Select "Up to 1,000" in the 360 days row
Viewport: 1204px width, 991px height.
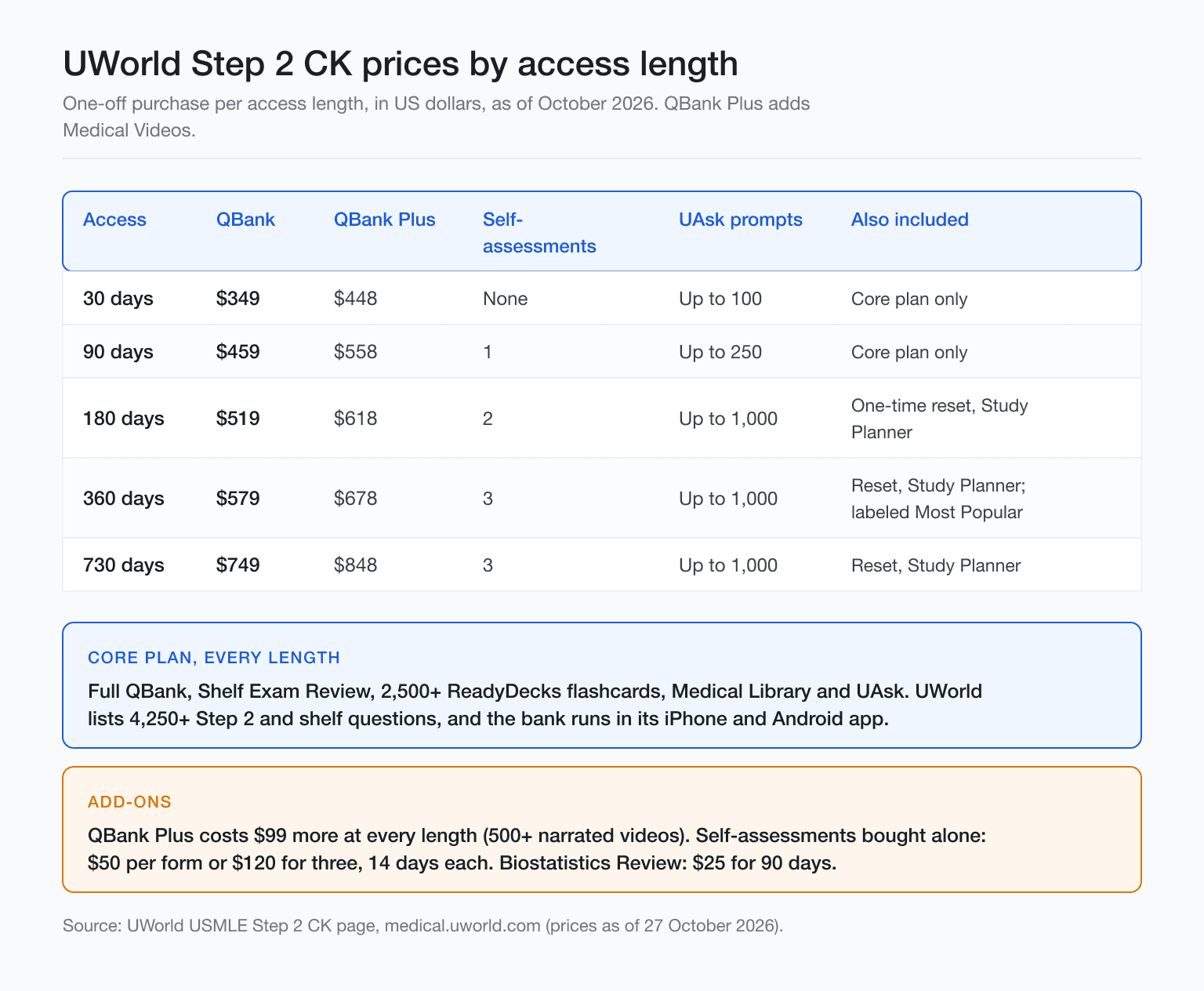pos(728,499)
